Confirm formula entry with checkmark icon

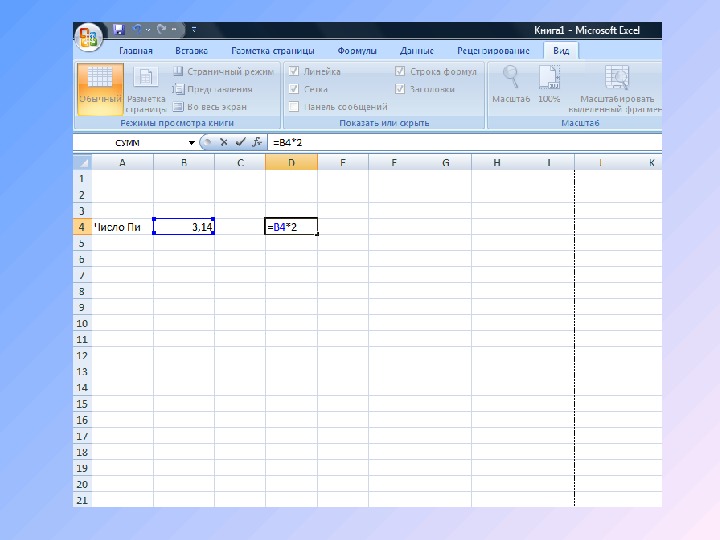click(x=240, y=142)
